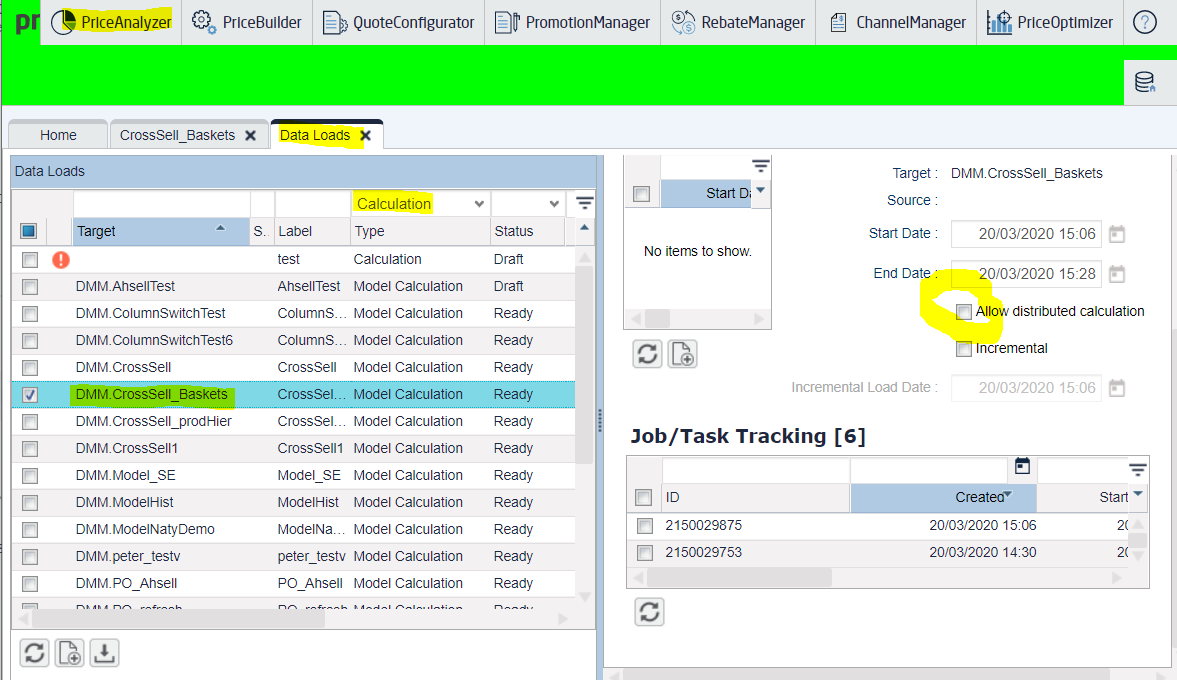
Task: Refresh the Job/Task Tracking table
Action: (650, 612)
